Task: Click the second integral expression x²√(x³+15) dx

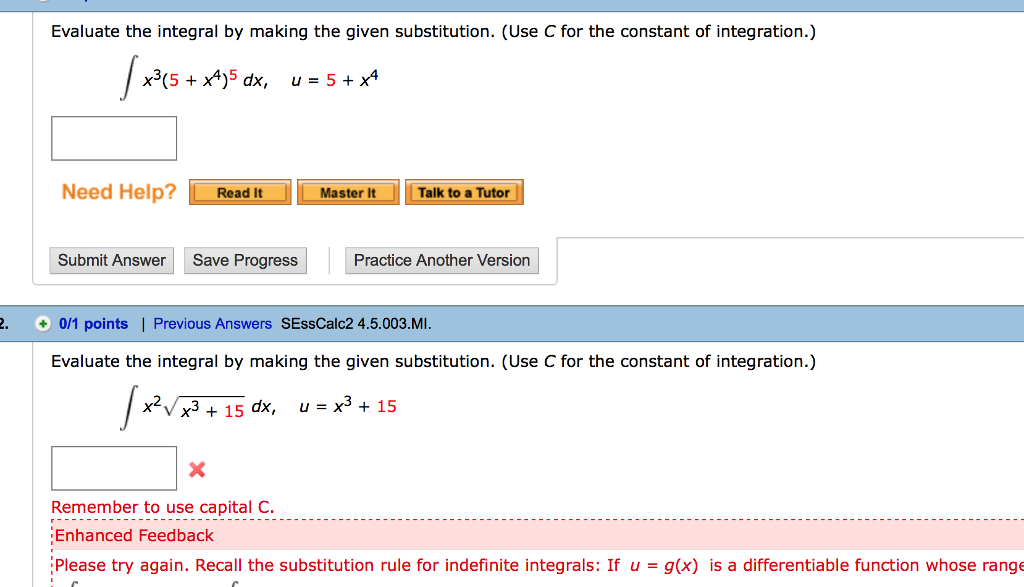Action: coord(199,407)
